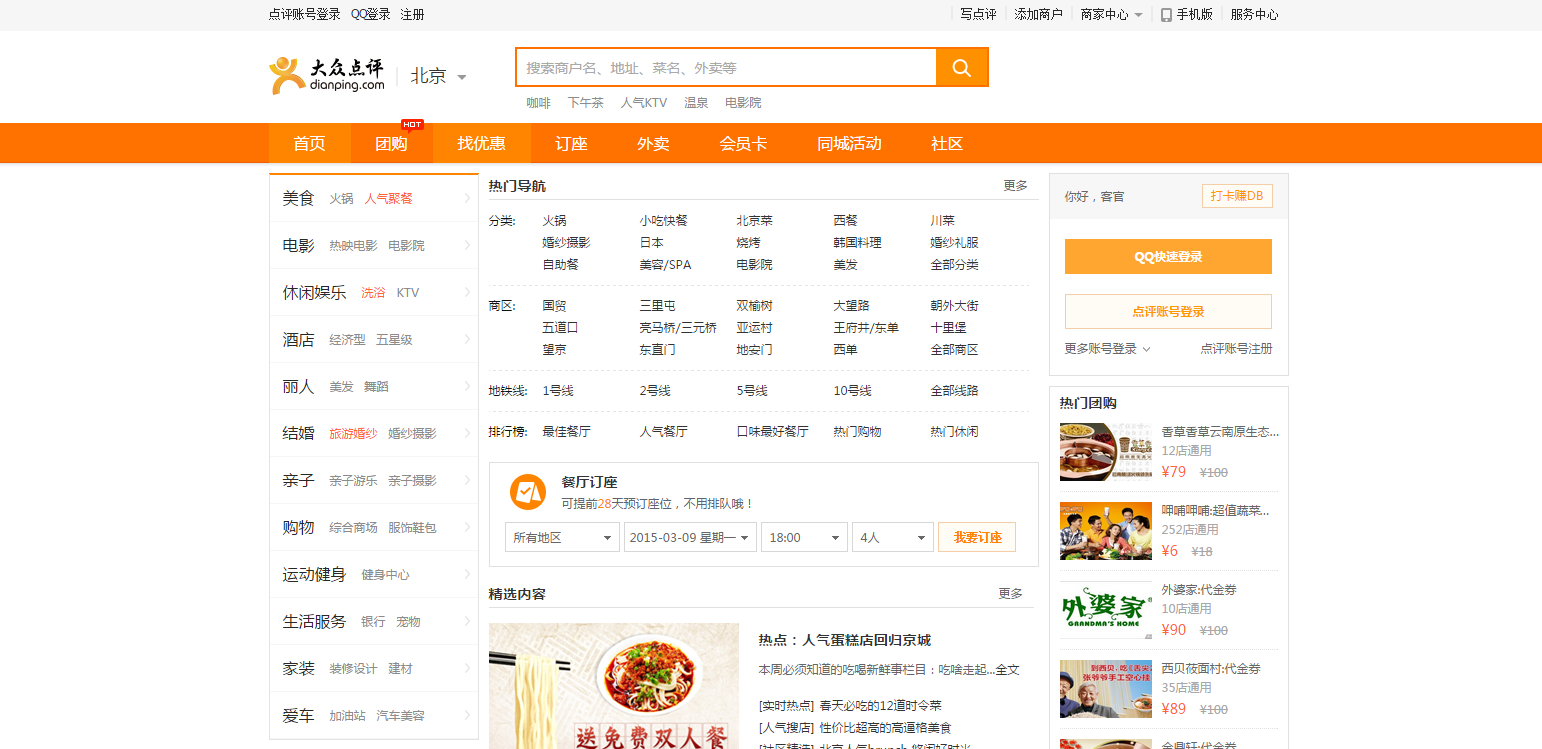This screenshot has width=1542, height=749.
Task: Click the chevron arrow on 丽人 row
Action: click(x=467, y=386)
